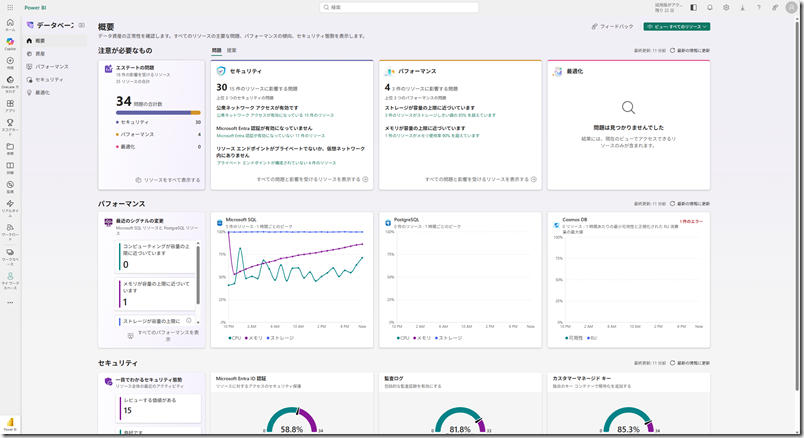Toggle CPU legend in Microsoft SQL chart
This screenshot has height=438, width=804.
click(234, 338)
